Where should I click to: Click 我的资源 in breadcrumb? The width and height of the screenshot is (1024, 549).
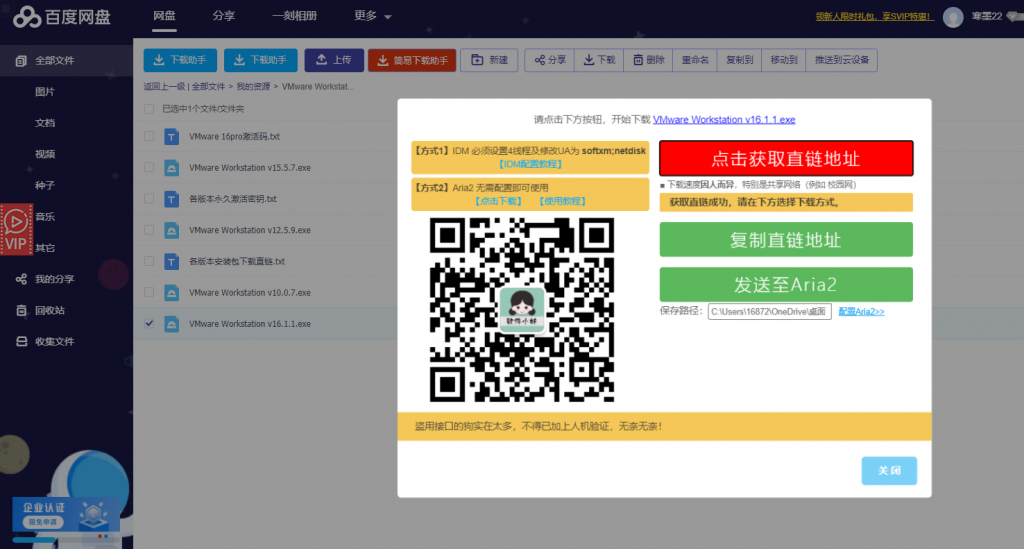[x=253, y=87]
